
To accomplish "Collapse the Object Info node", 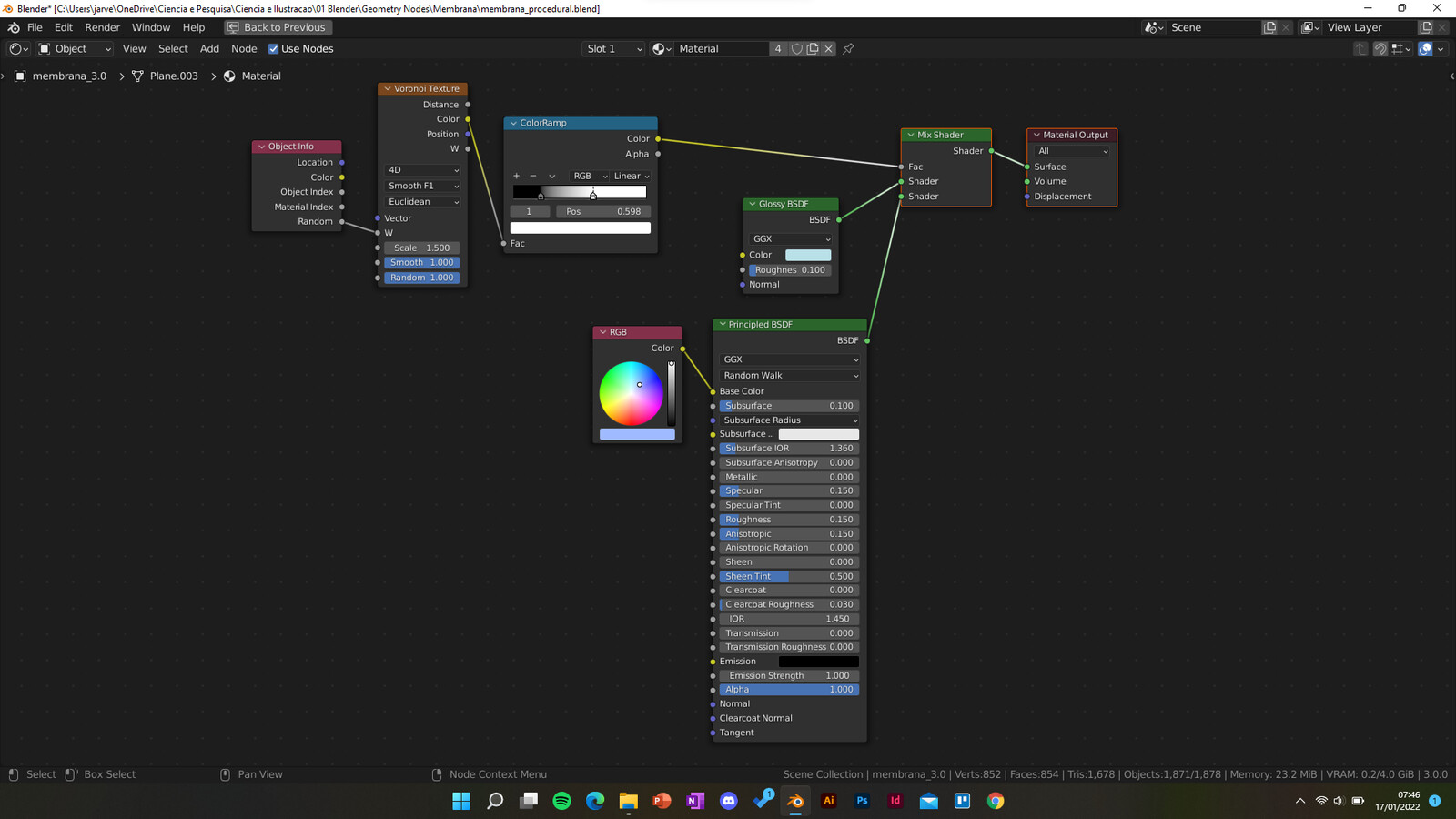I will coord(261,147).
